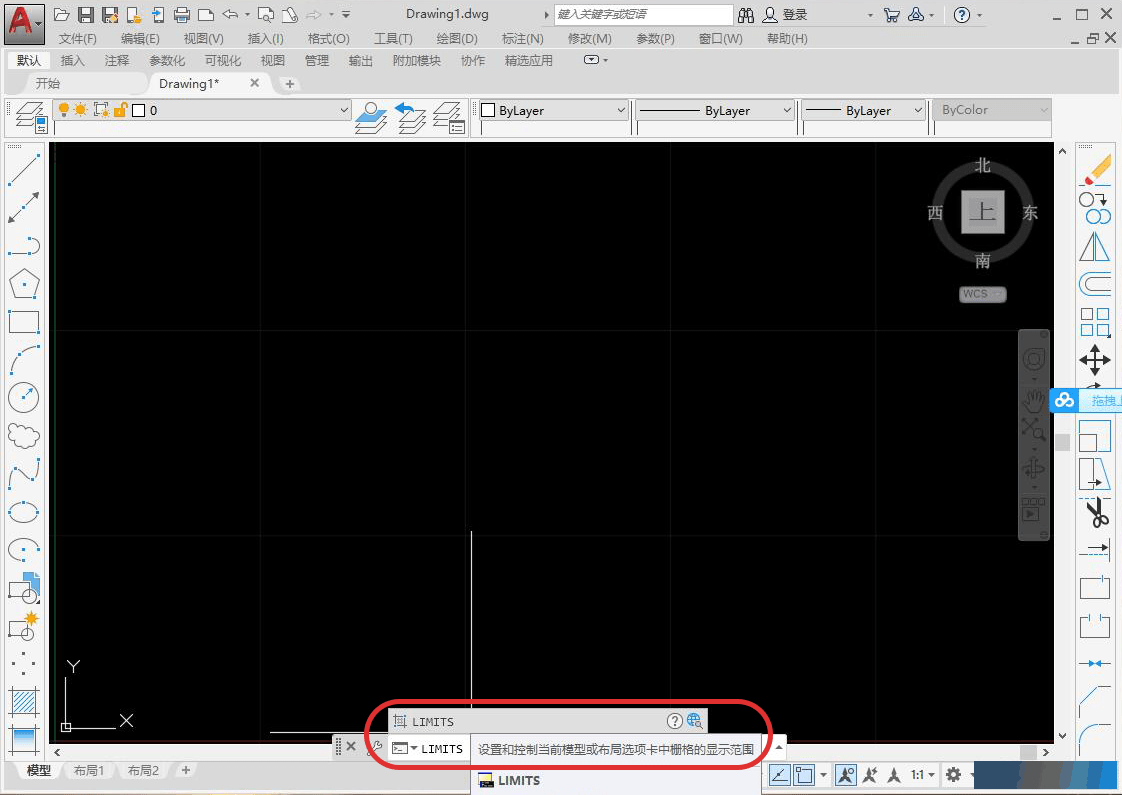
Task: Open the ByLayer linetype dropdown
Action: [786, 110]
